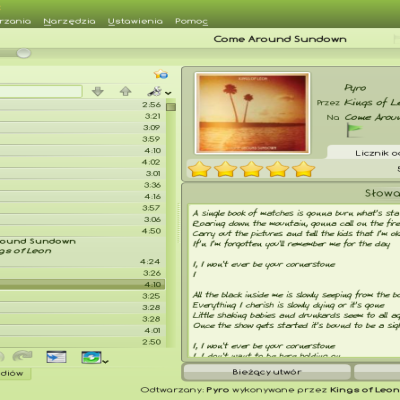Screen dimensions: 400x400
Task: Set rating to one star
Action: coord(199,169)
